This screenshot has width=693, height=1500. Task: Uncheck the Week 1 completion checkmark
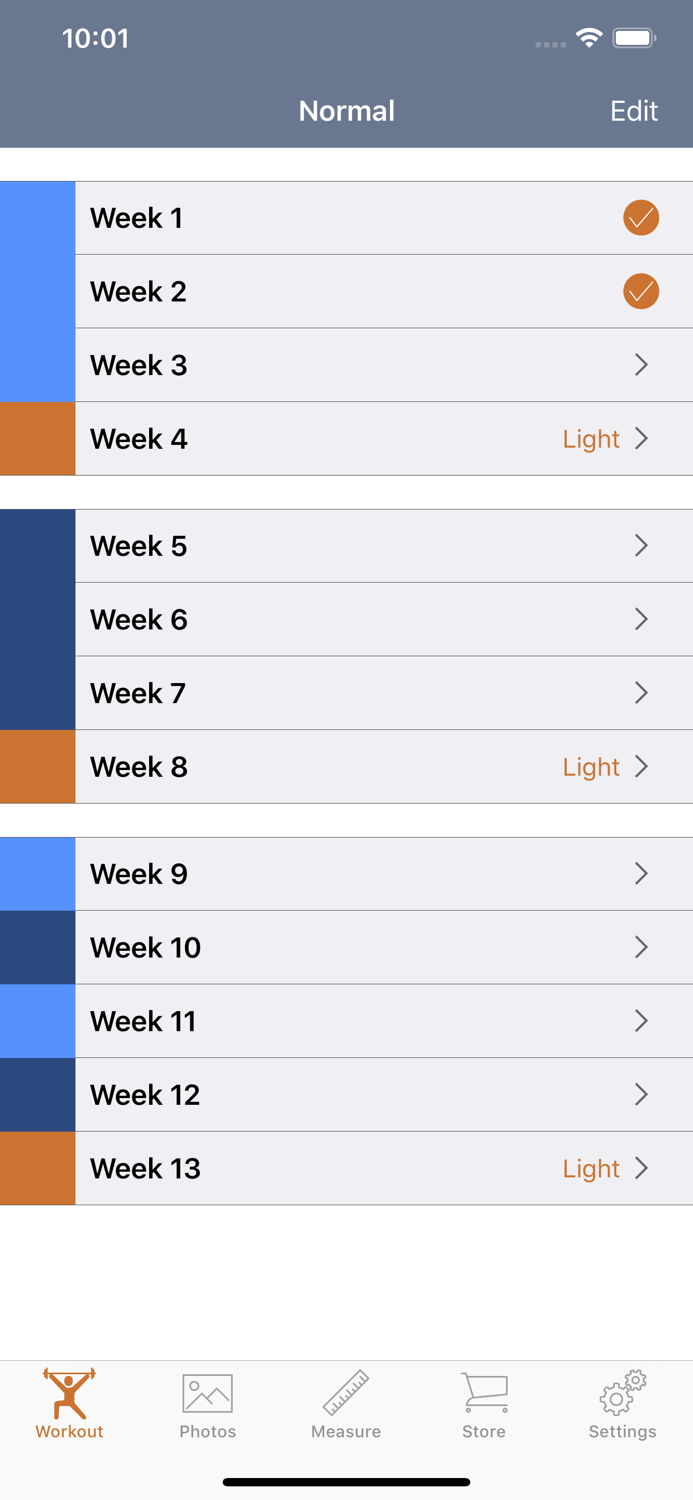[641, 217]
